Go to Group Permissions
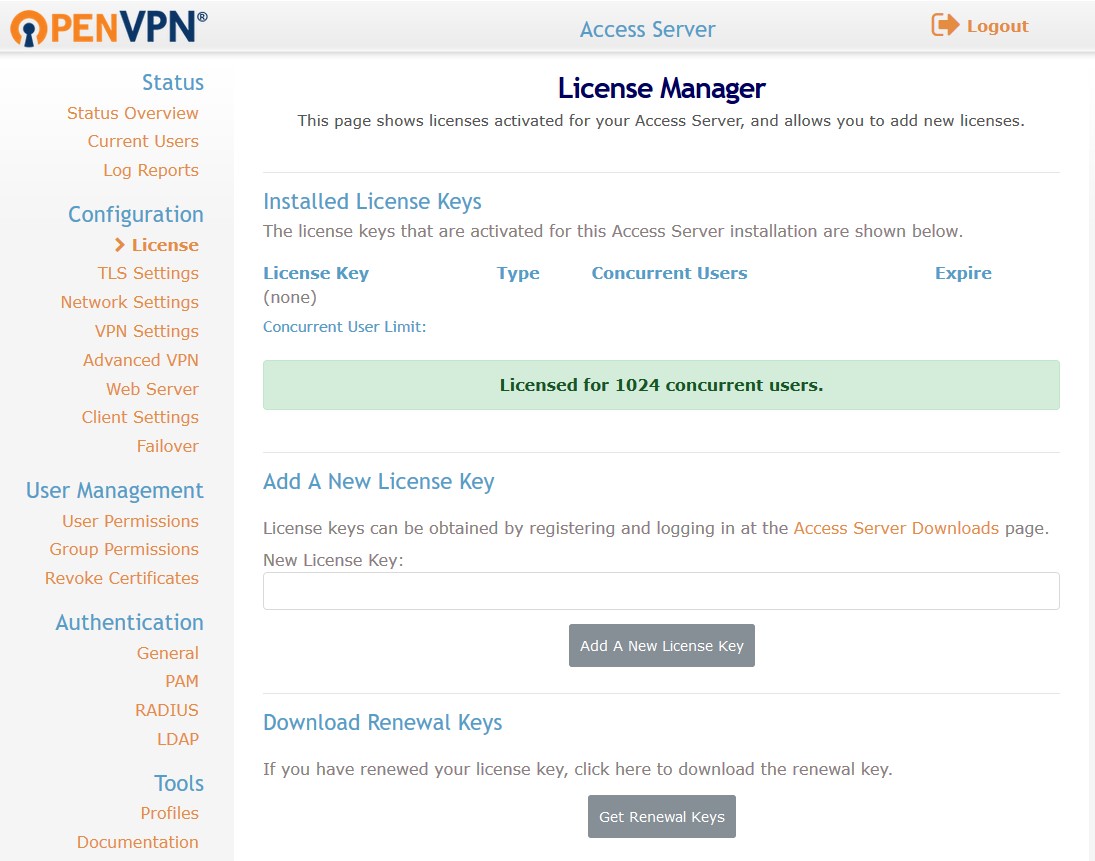Image resolution: width=1095 pixels, height=861 pixels. [x=124, y=550]
